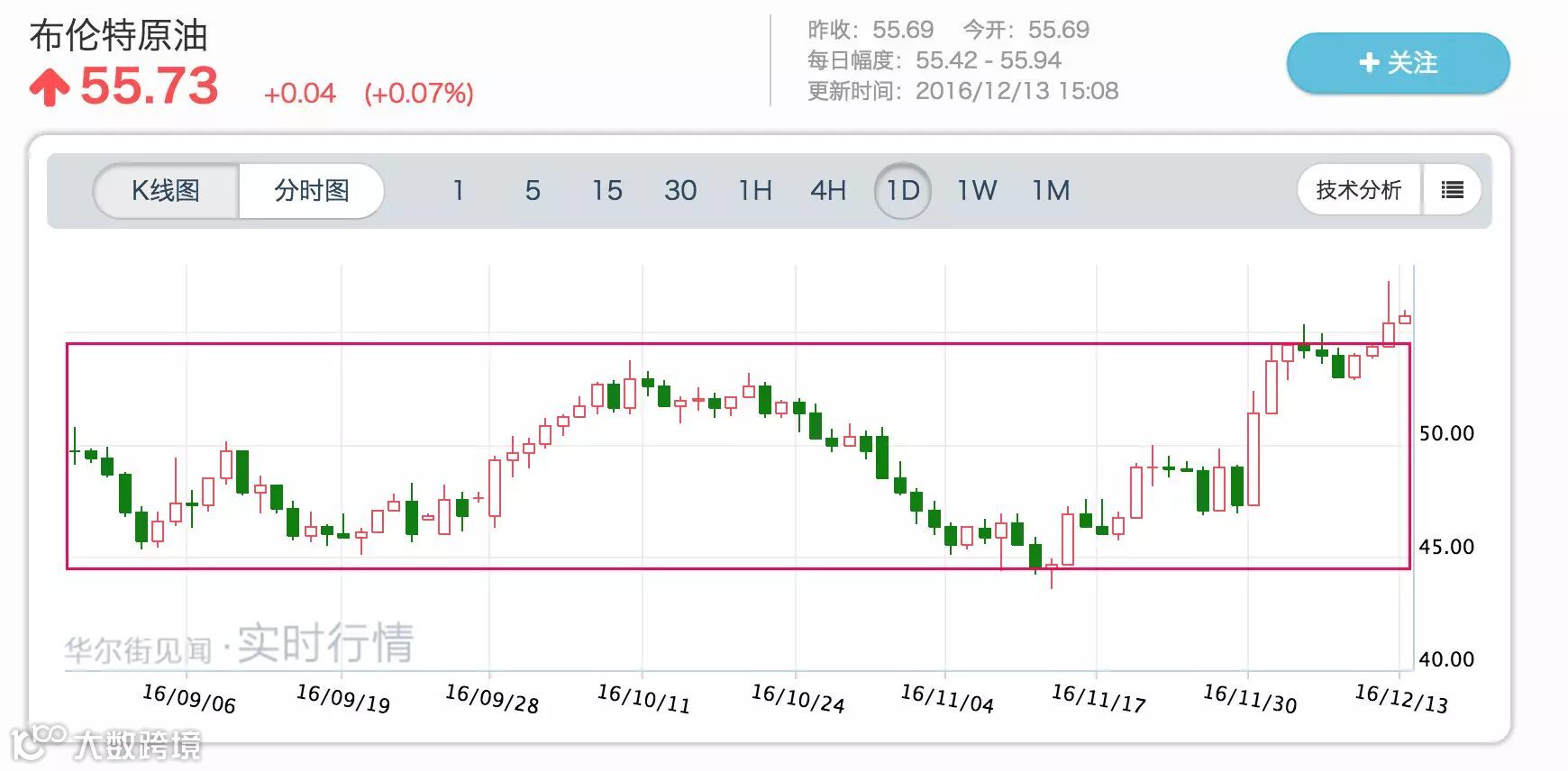Click the 16/09/19 date axis label
This screenshot has height=771, width=1568.
pos(343,698)
